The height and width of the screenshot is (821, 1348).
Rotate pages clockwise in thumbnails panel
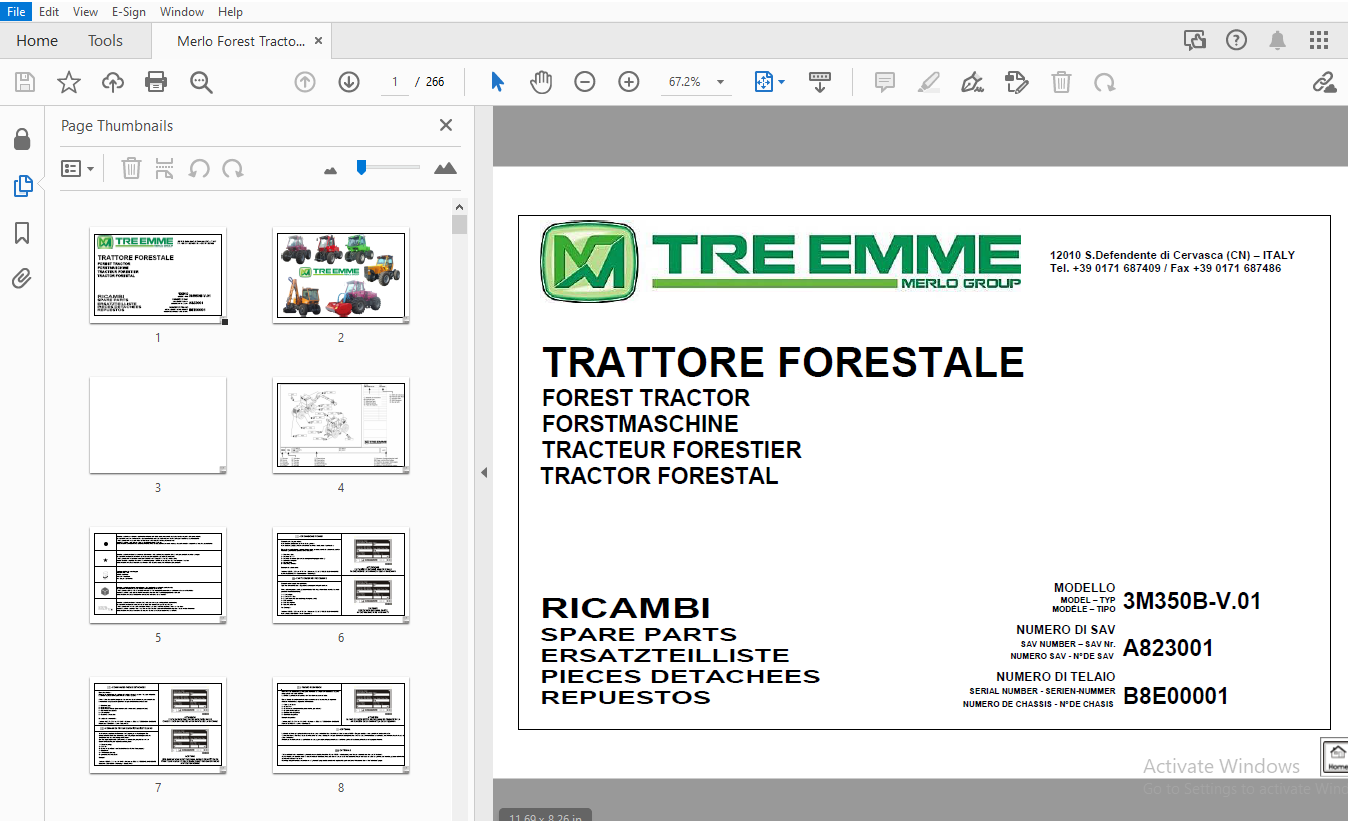tap(233, 168)
